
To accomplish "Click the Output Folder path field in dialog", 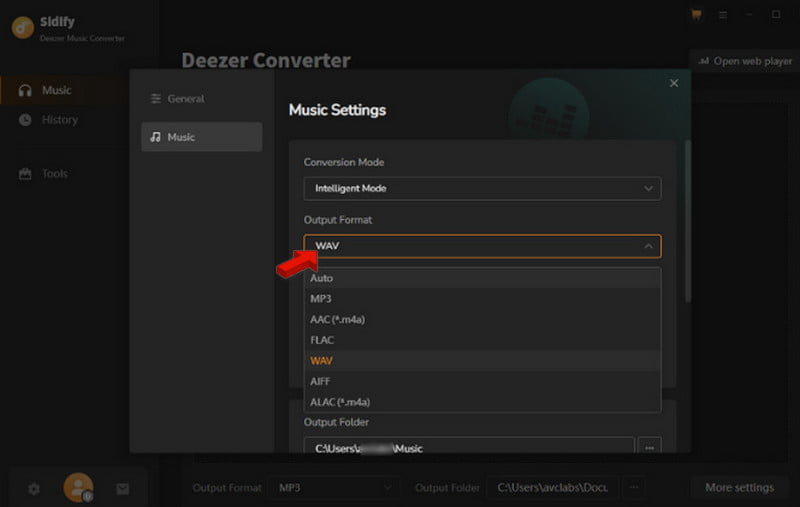I will click(469, 445).
